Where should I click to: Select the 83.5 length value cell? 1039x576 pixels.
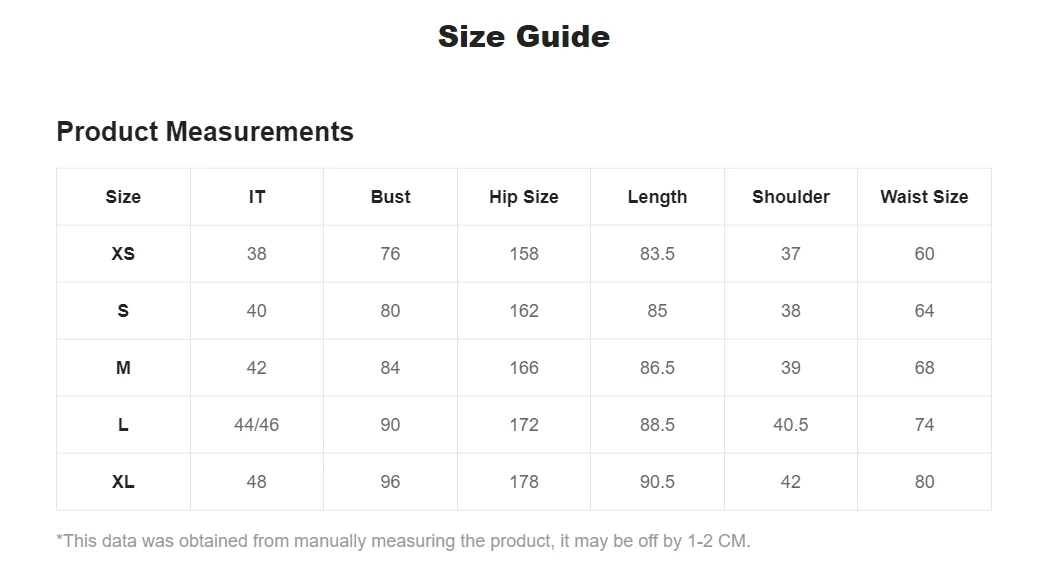657,254
